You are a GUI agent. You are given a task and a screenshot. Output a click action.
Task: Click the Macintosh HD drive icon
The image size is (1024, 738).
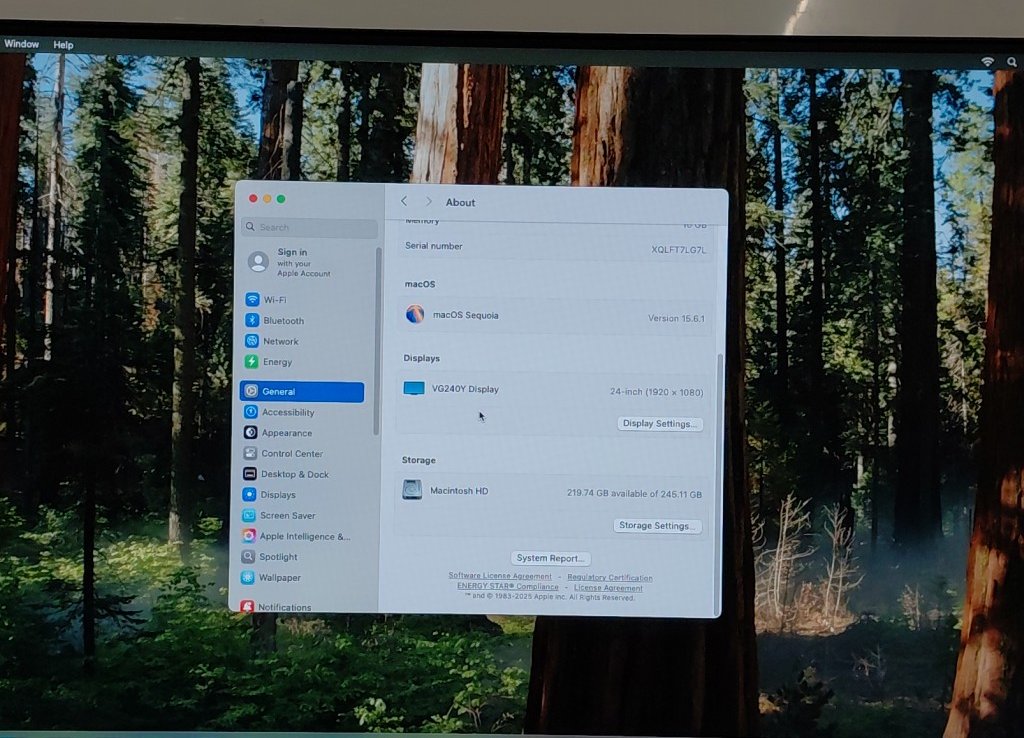pyautogui.click(x=412, y=489)
